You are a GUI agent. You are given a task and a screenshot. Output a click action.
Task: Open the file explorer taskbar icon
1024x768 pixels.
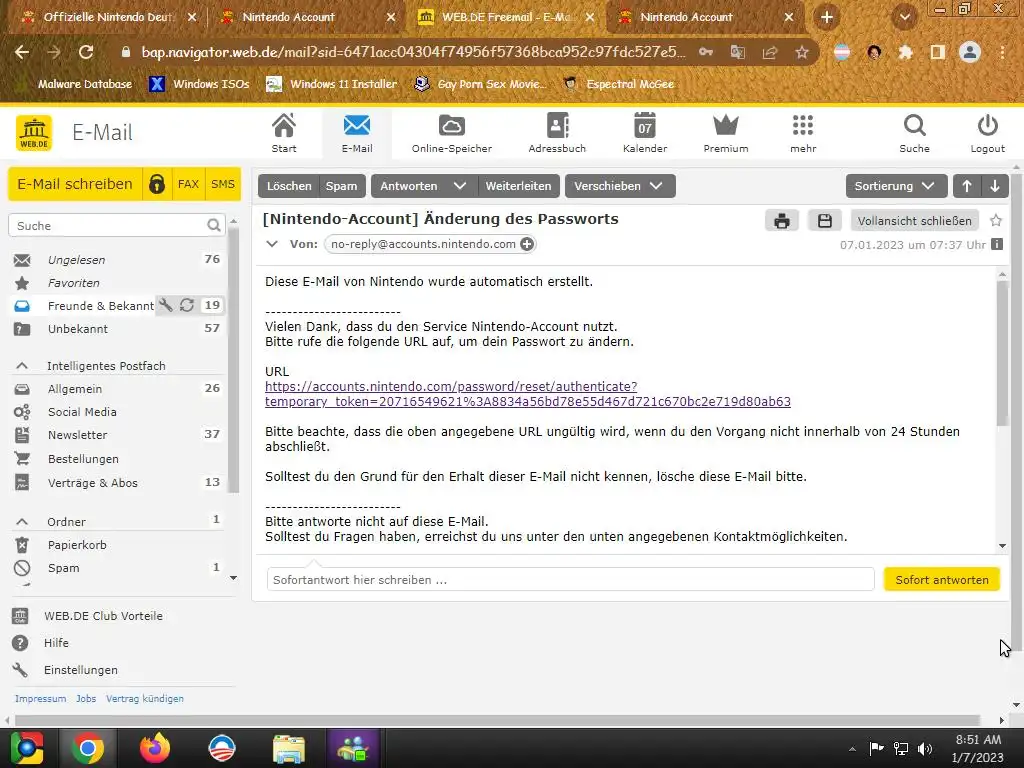click(x=289, y=748)
